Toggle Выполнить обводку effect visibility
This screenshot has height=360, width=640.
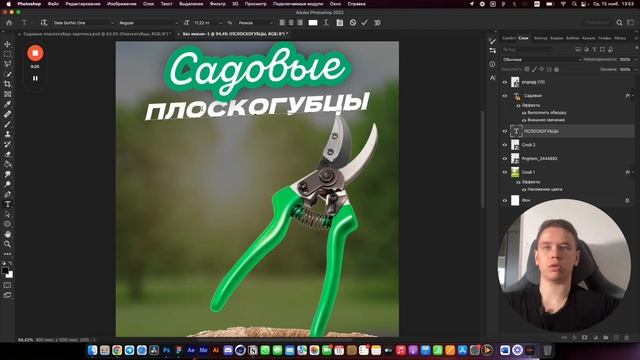coord(524,113)
